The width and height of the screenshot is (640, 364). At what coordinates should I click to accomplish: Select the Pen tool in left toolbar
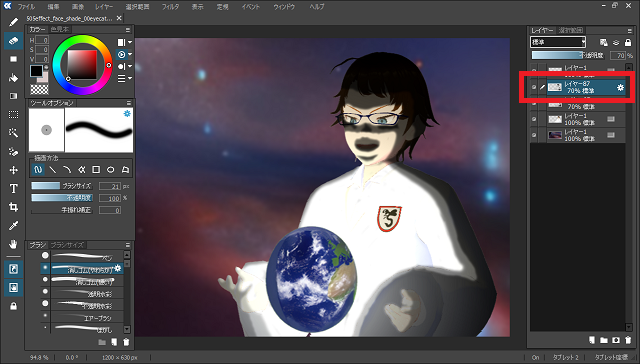click(x=13, y=22)
